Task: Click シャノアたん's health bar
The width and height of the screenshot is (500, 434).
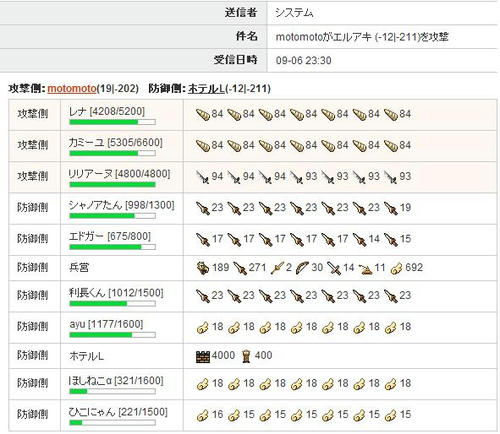Action: click(x=112, y=216)
